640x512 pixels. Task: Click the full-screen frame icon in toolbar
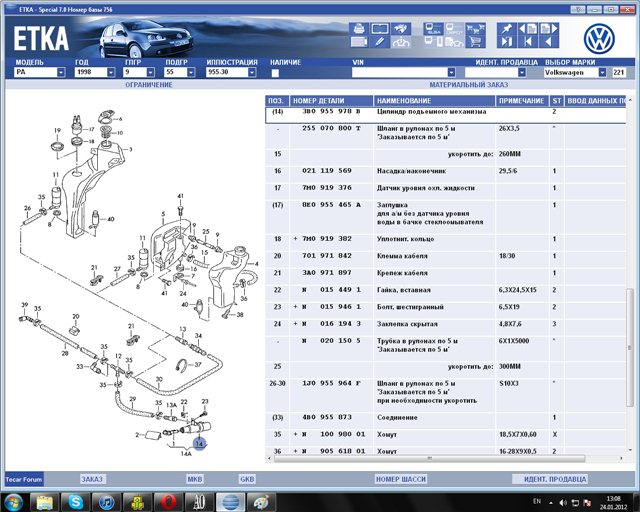point(380,29)
